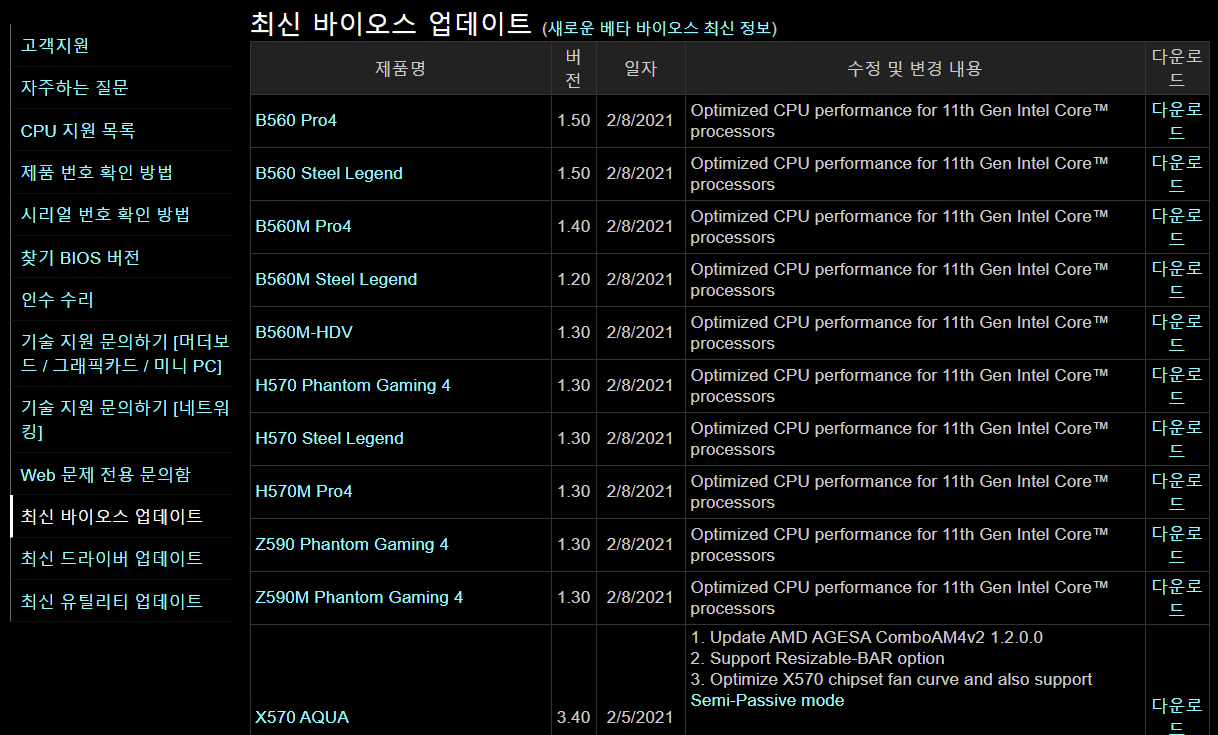This screenshot has width=1218, height=735.
Task: Download BIOS for X570 AQUA
Action: [x=1176, y=714]
